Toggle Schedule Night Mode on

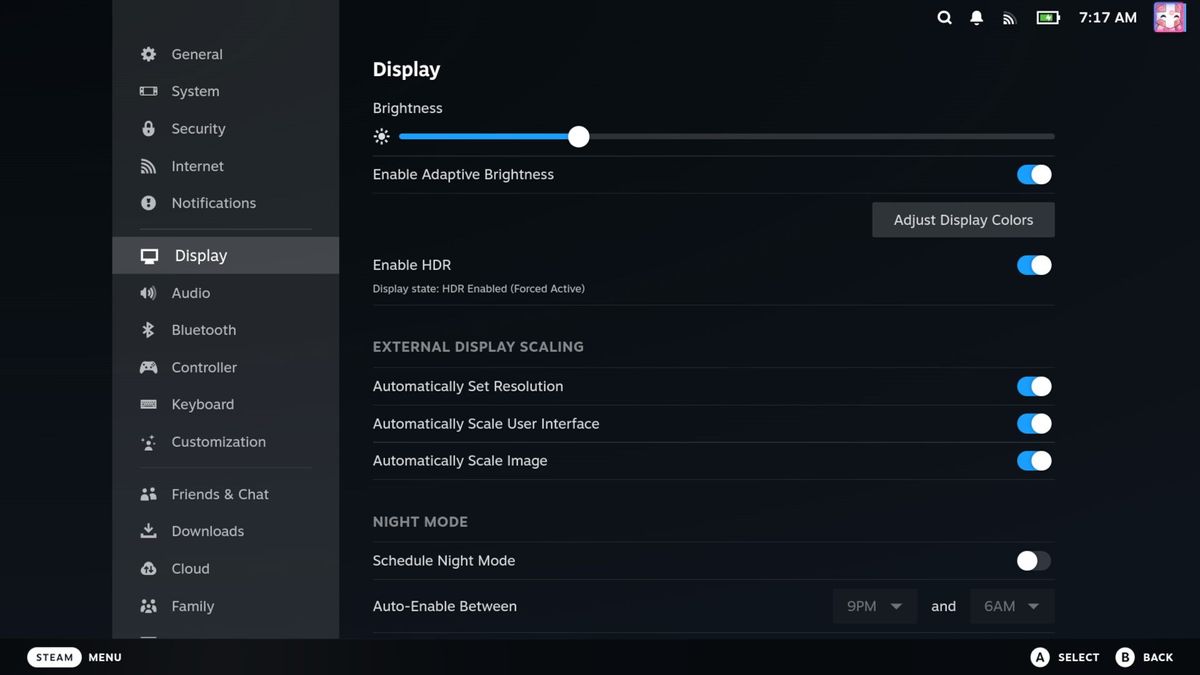1032,561
